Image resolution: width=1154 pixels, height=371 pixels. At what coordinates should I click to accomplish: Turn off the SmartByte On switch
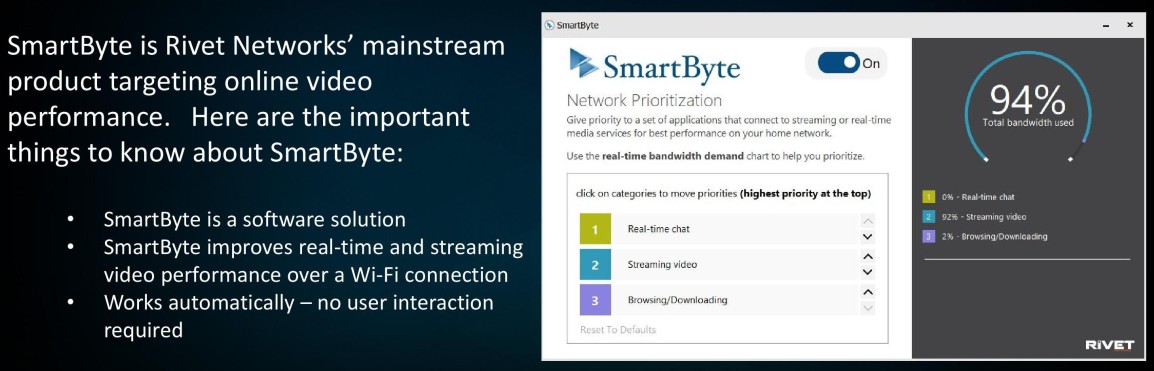point(839,64)
